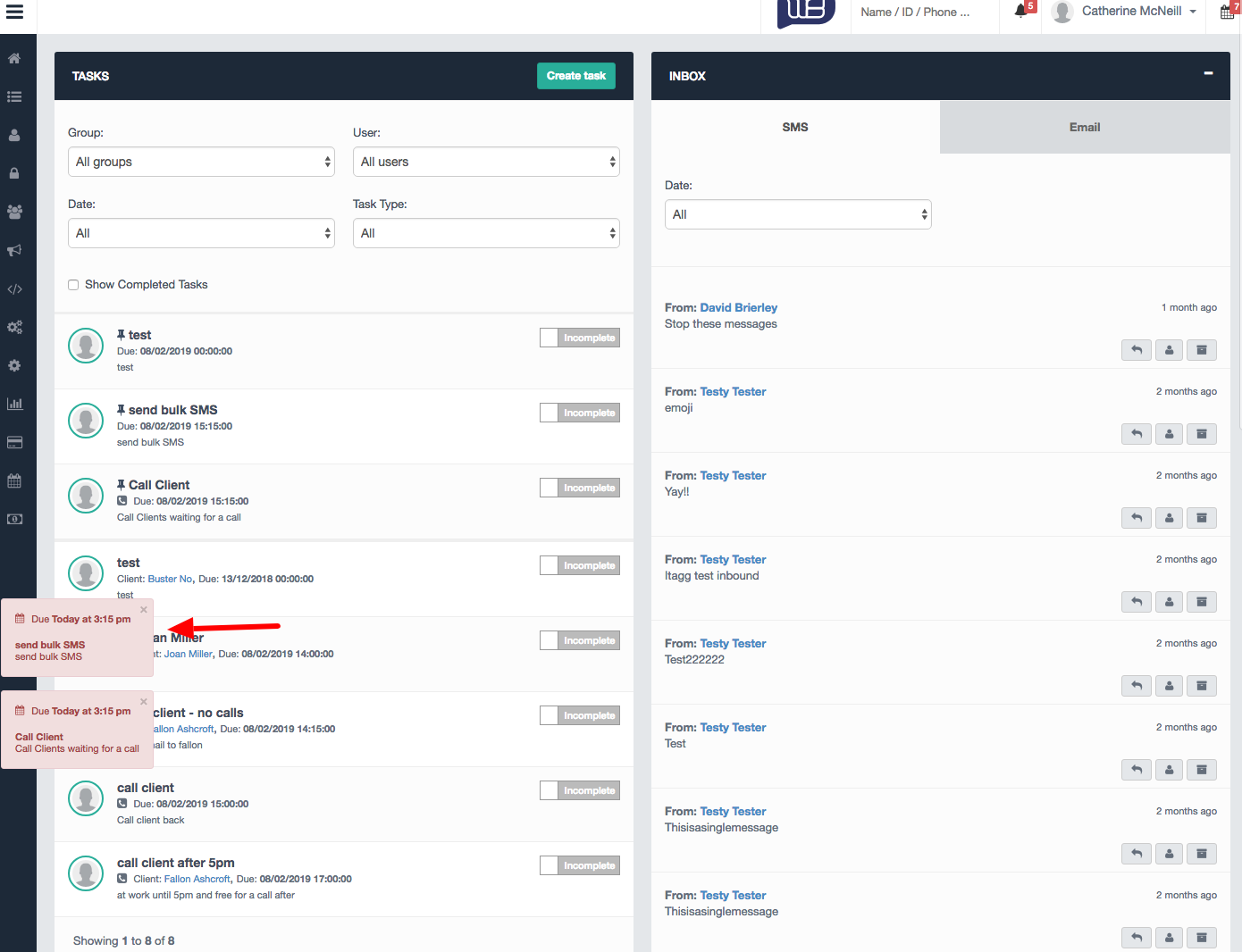1242x952 pixels.
Task: Check the Show Completed Tasks checkbox
Action: (x=73, y=285)
